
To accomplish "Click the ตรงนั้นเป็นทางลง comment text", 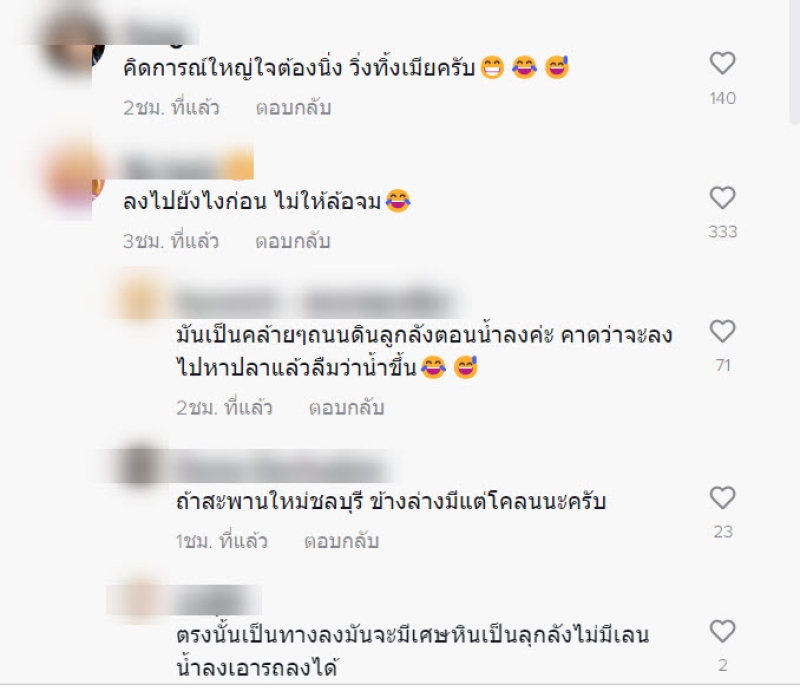I will click(412, 651).
